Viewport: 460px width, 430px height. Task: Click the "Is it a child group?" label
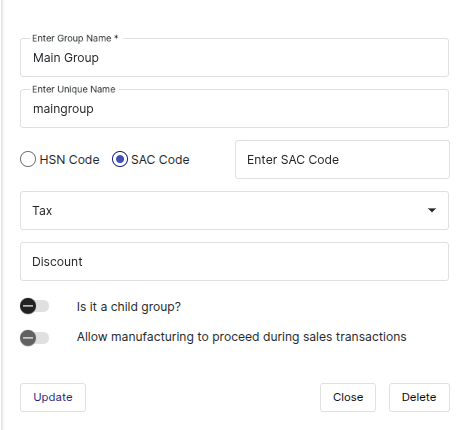point(129,307)
